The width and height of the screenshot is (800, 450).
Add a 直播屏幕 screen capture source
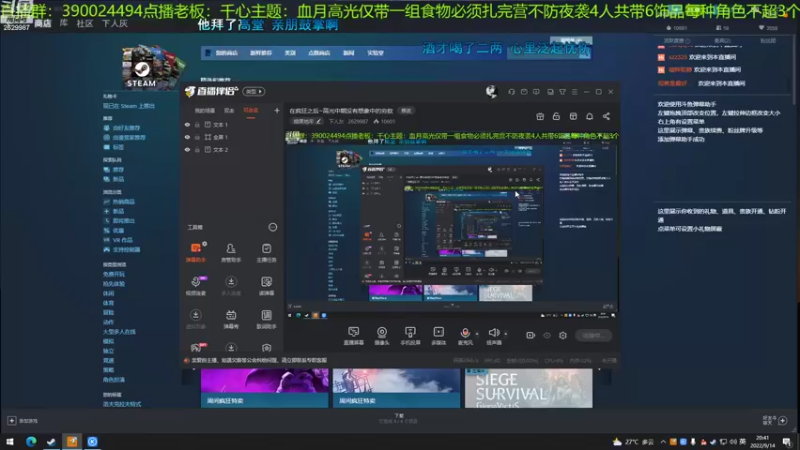pyautogui.click(x=354, y=336)
